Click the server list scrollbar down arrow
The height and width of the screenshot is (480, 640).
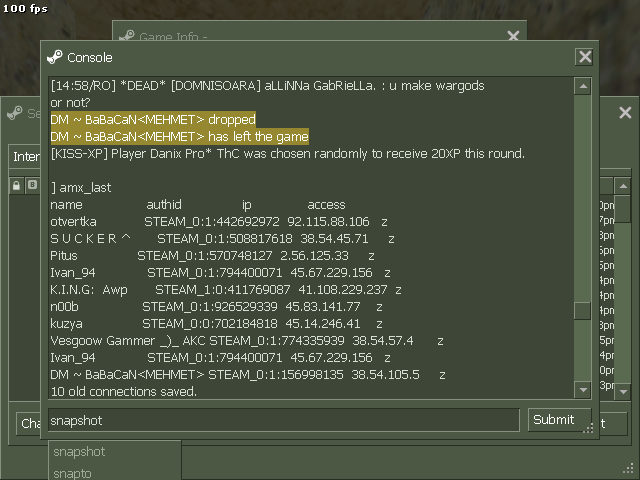[623, 392]
